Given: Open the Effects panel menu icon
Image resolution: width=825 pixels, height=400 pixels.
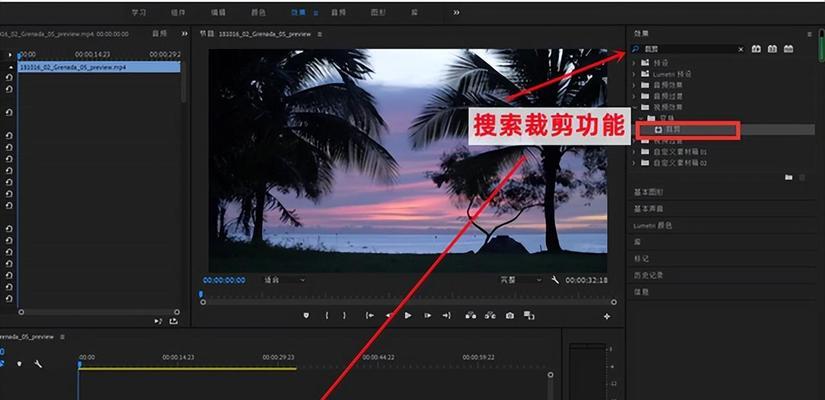Looking at the screenshot, I should click(x=809, y=34).
